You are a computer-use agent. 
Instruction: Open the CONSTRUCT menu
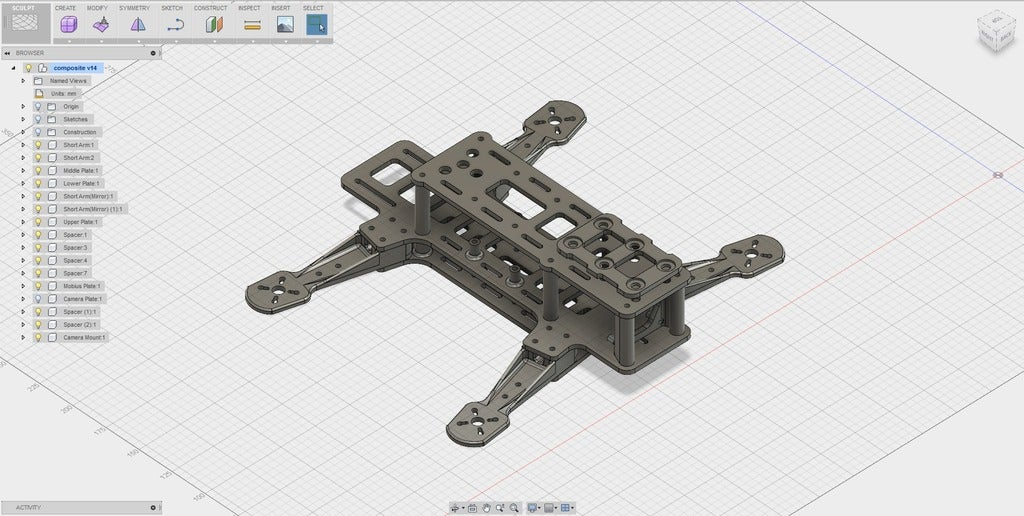[x=210, y=8]
